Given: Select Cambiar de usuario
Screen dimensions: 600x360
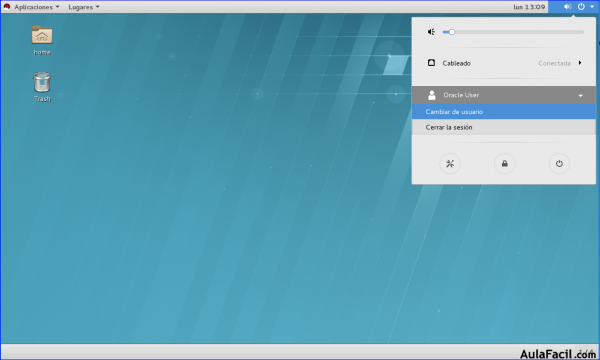Looking at the screenshot, I should pos(504,112).
